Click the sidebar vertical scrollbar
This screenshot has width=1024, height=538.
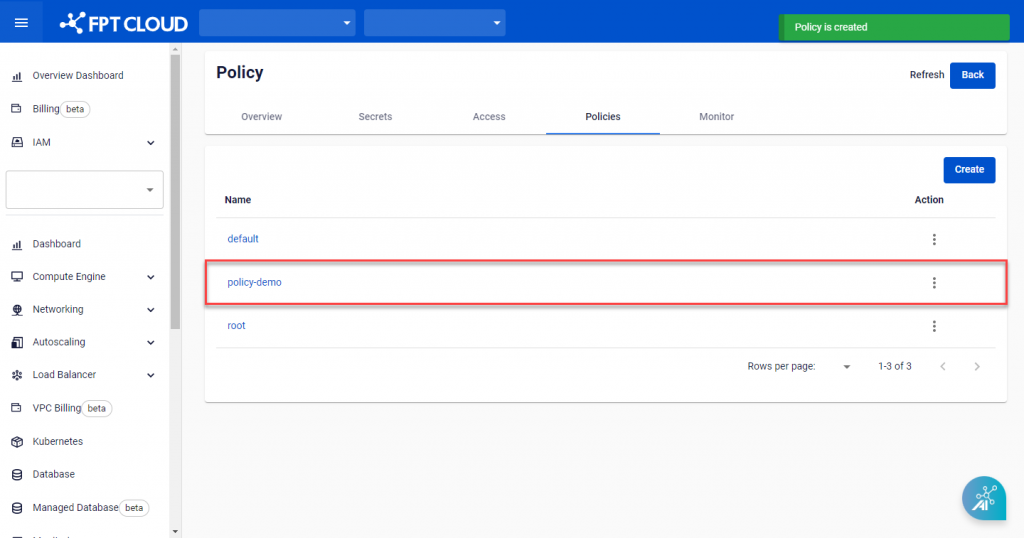(175, 190)
